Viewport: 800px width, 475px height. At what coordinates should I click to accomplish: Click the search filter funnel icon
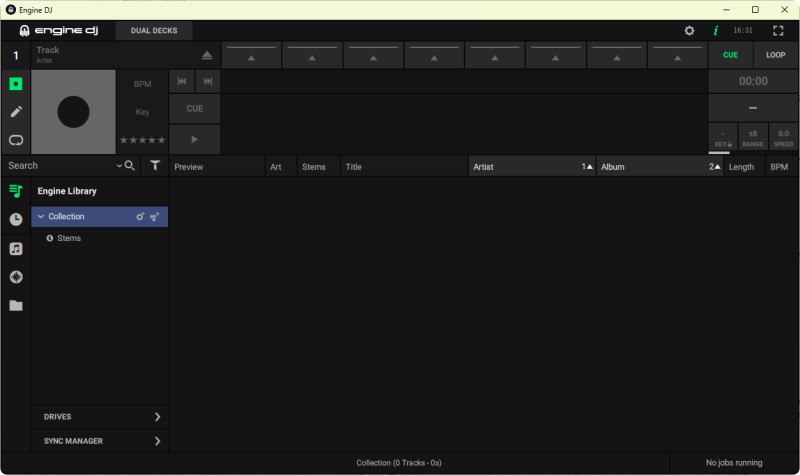point(155,166)
